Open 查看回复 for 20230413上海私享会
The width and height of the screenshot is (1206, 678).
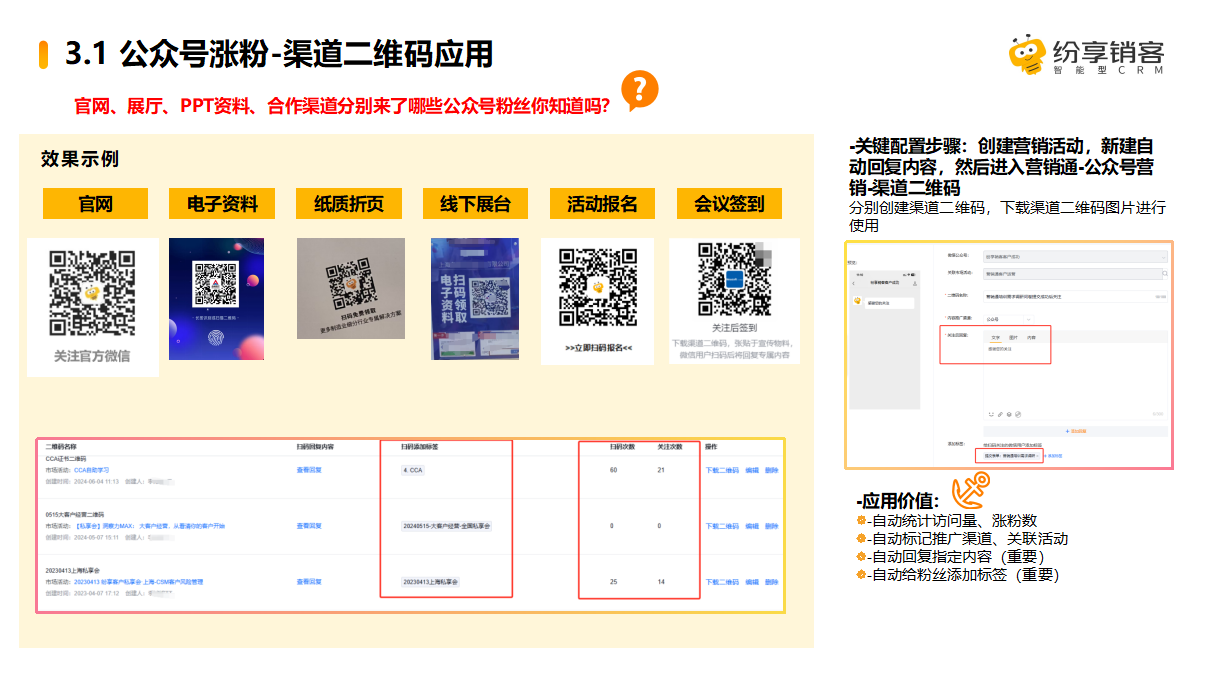click(x=309, y=581)
